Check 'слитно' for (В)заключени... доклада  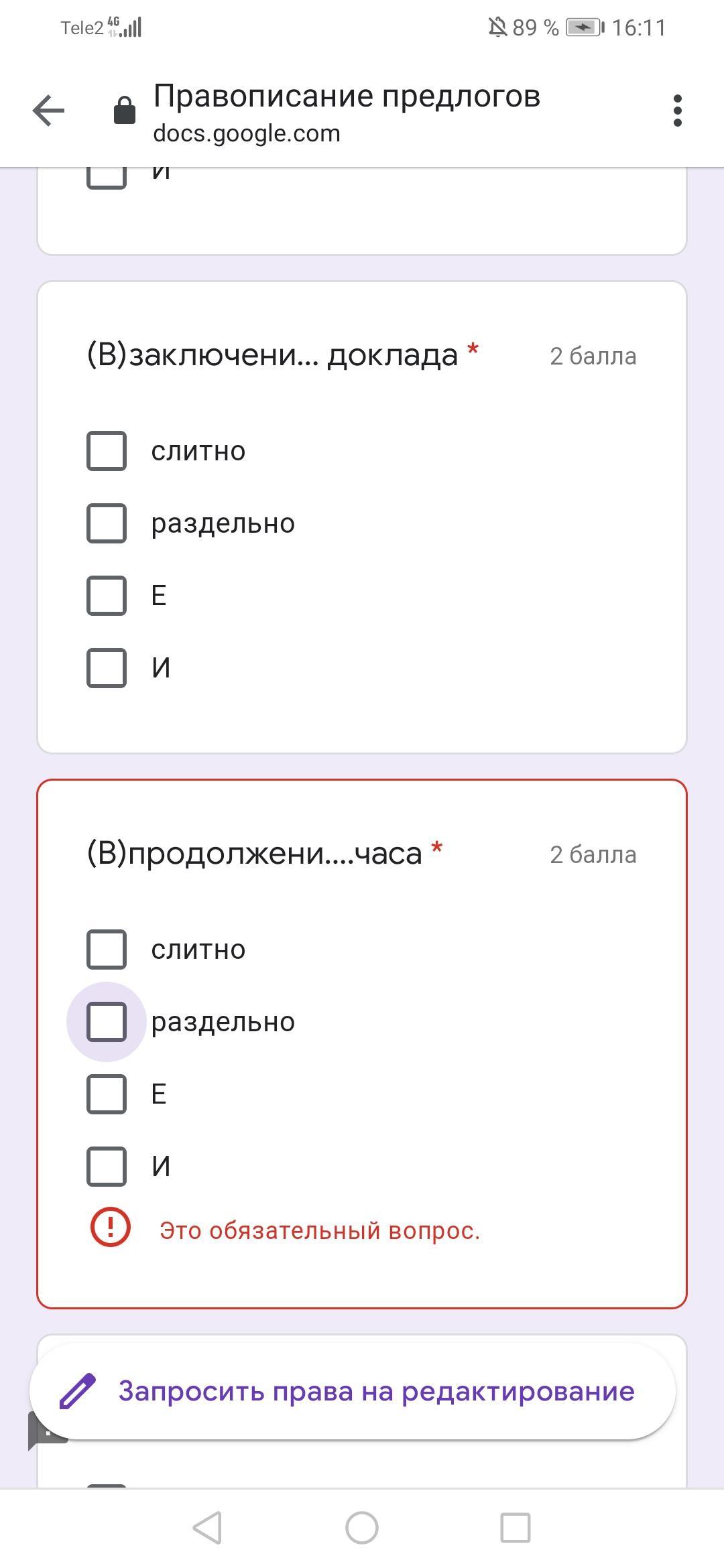tap(107, 451)
